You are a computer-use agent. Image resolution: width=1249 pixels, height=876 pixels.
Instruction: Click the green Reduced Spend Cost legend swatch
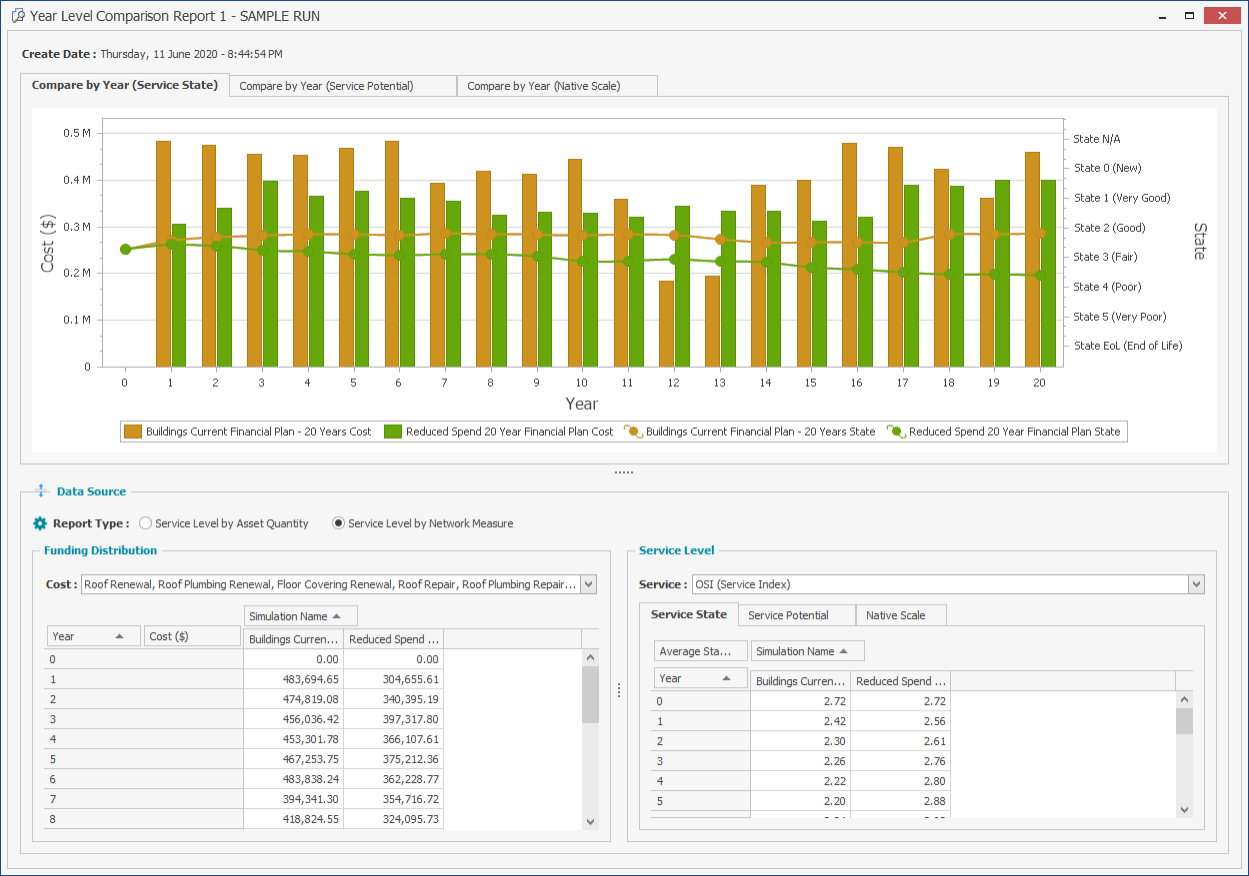(x=392, y=432)
